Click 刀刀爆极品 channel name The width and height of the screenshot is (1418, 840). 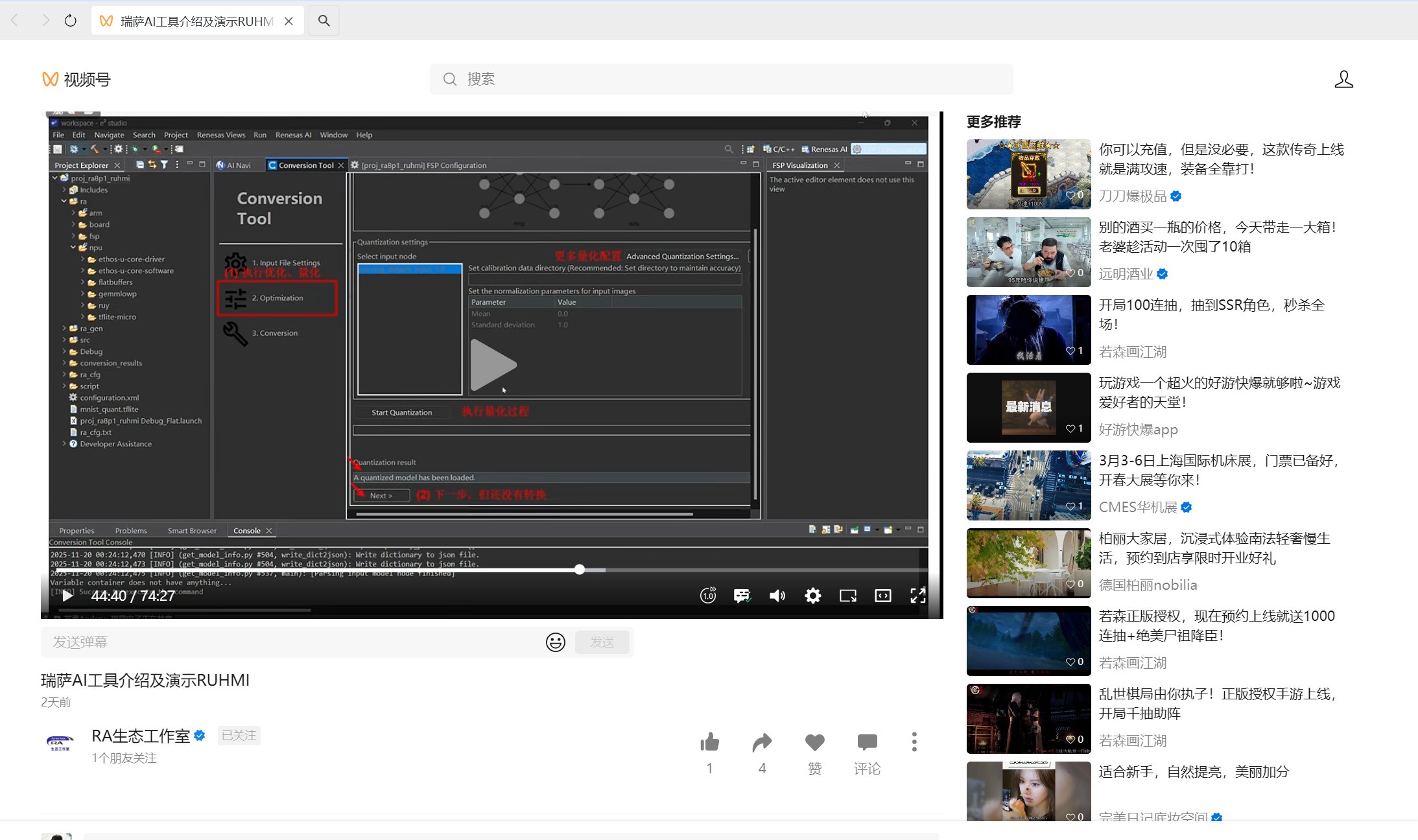(1133, 196)
